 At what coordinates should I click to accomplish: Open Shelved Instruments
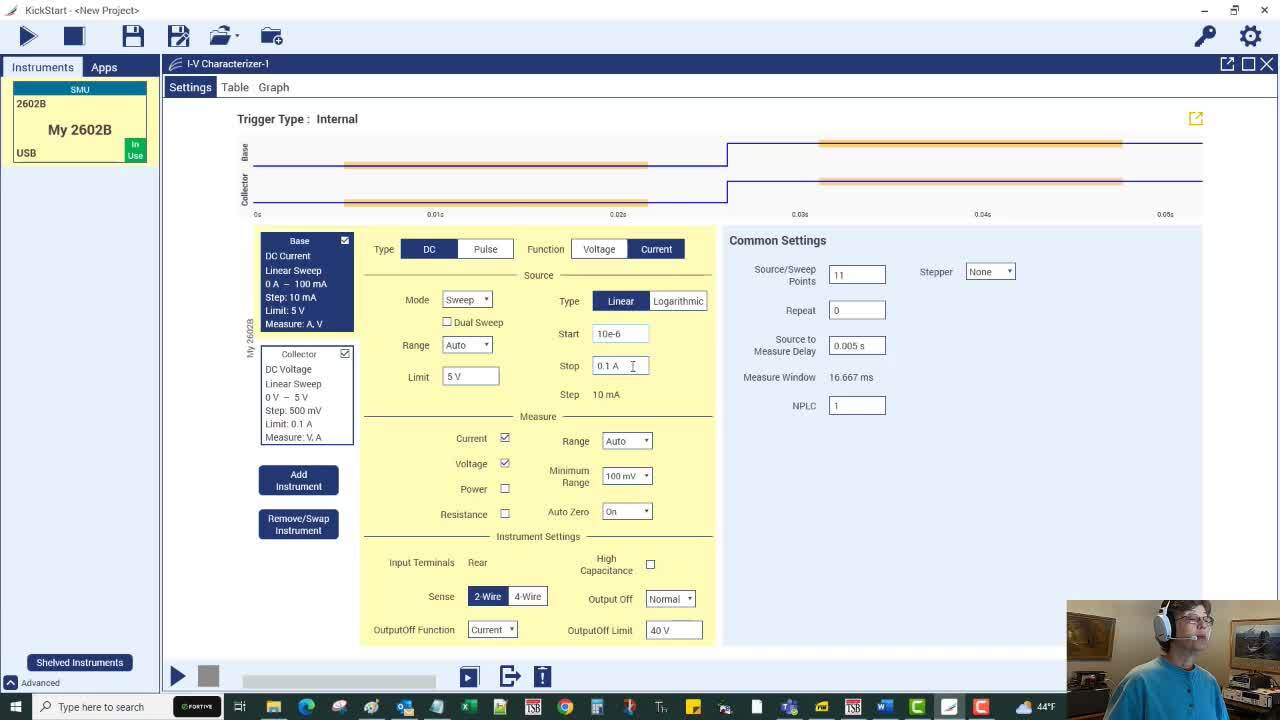[x=80, y=662]
